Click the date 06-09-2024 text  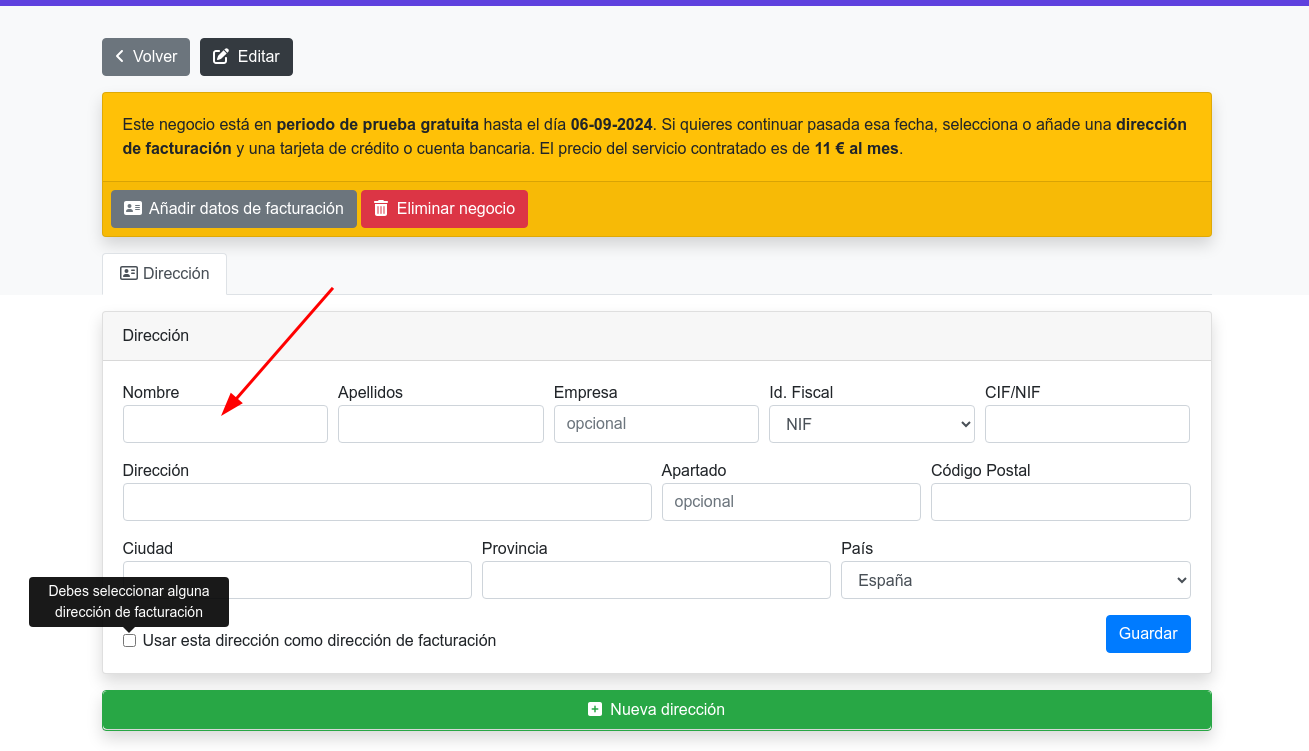(x=612, y=125)
